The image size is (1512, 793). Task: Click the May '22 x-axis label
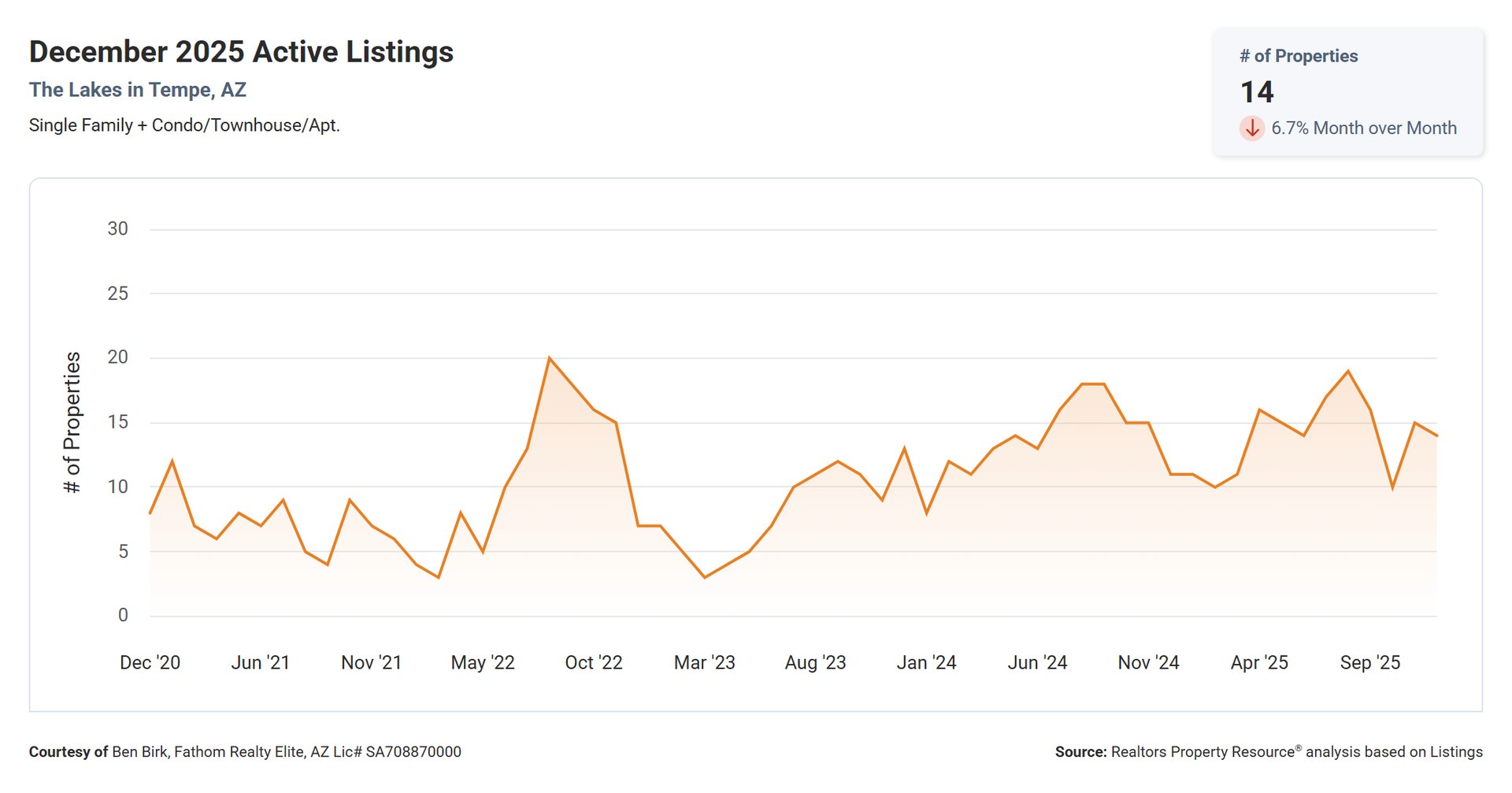[482, 662]
